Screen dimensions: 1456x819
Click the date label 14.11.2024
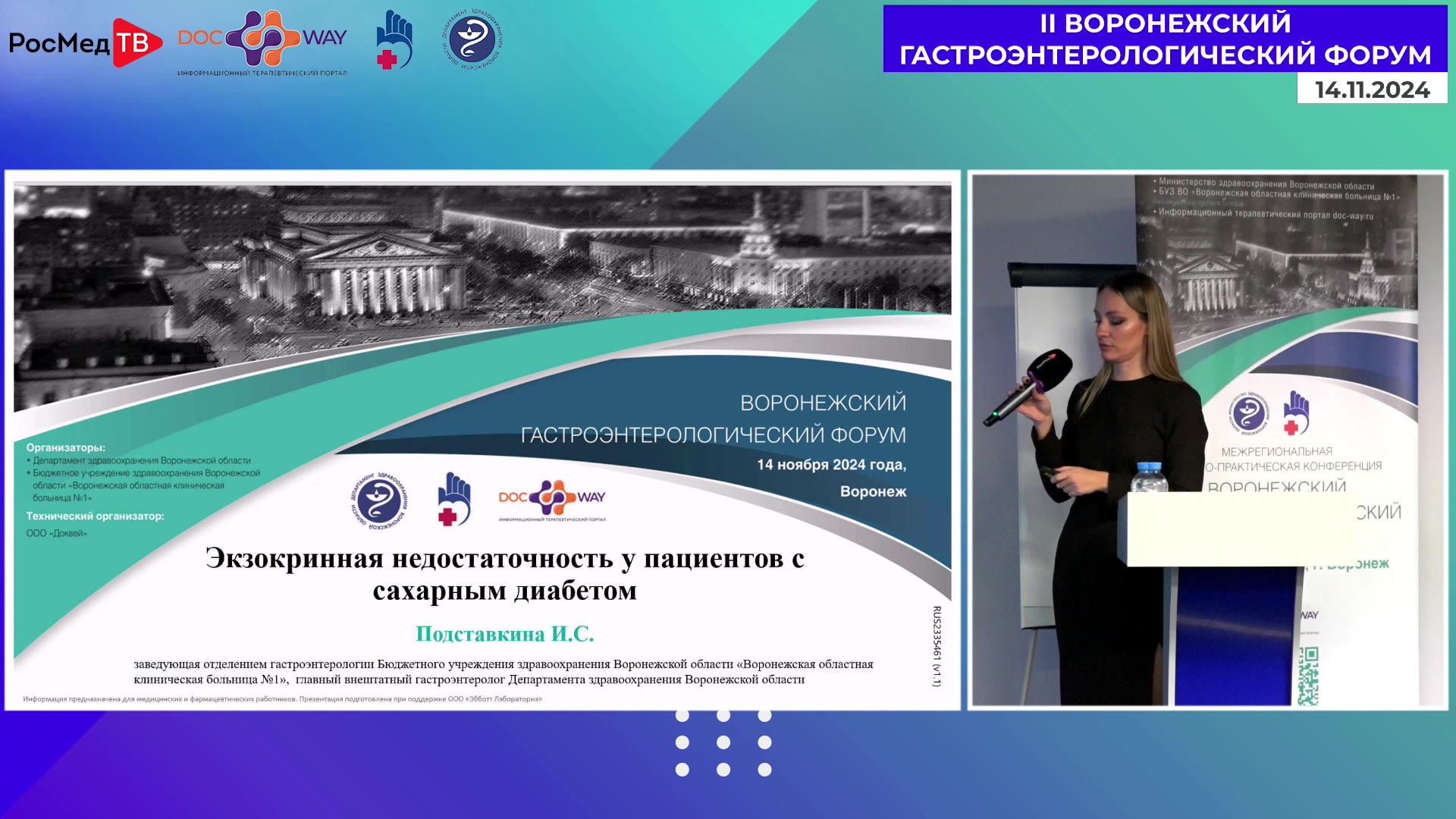[x=1372, y=89]
